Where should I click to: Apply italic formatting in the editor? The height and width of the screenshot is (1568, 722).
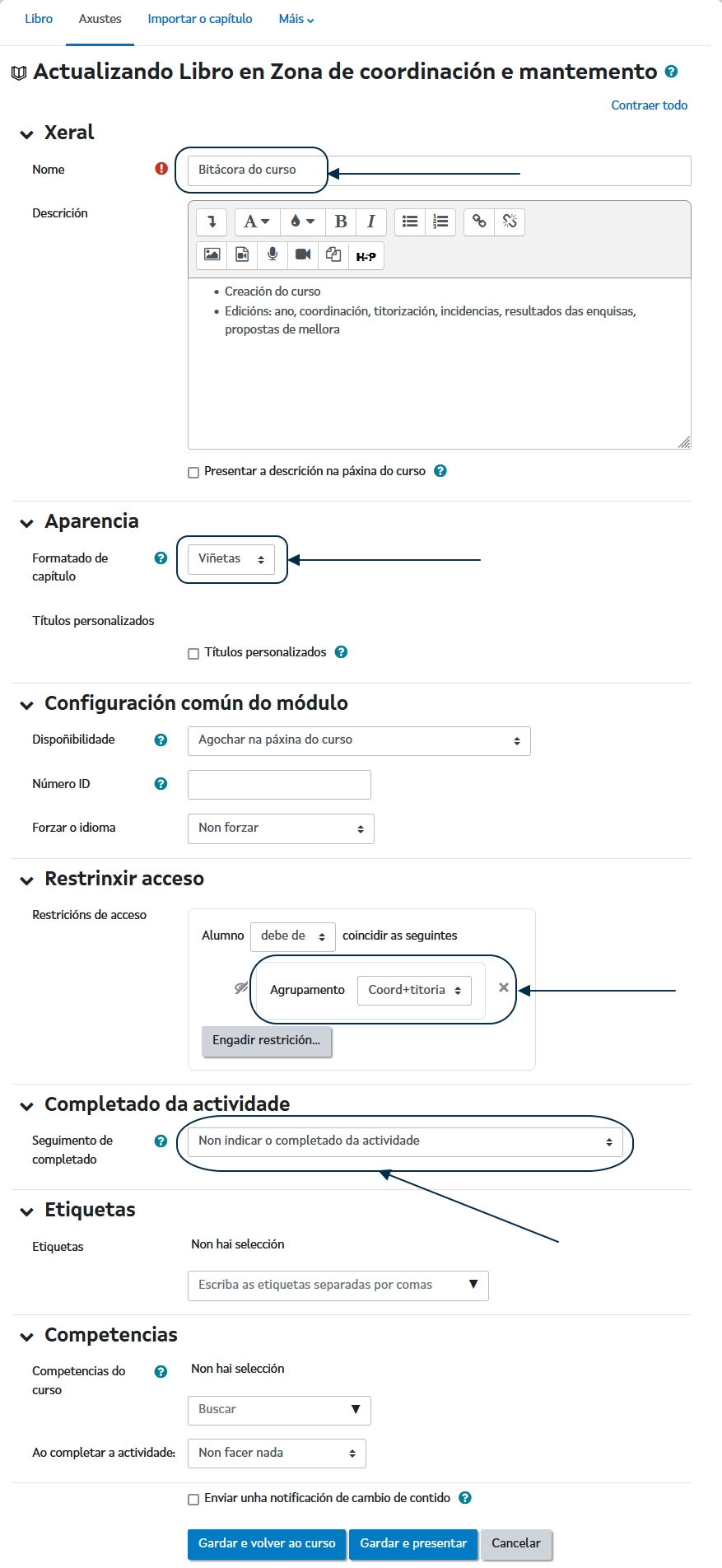pyautogui.click(x=371, y=222)
